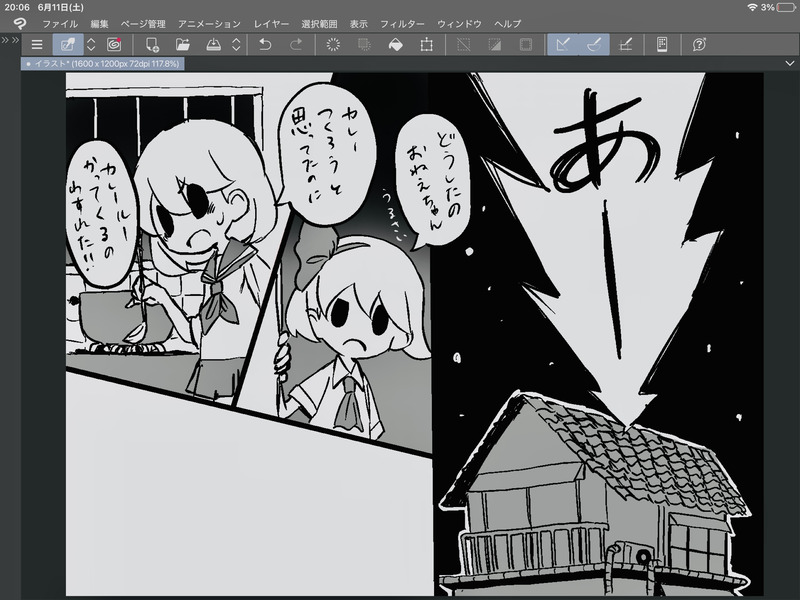800x600 pixels.
Task: Open the フィルター menu
Action: tap(402, 23)
